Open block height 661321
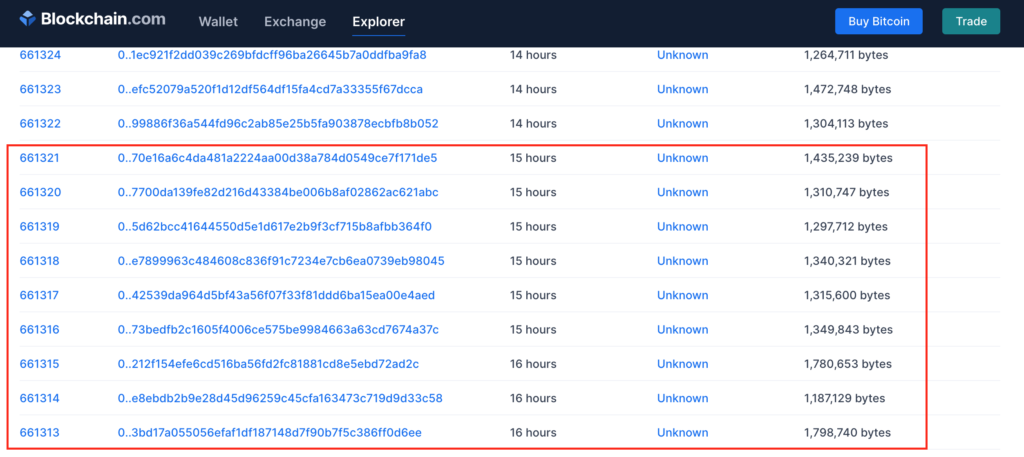1024x457 pixels. click(x=40, y=158)
